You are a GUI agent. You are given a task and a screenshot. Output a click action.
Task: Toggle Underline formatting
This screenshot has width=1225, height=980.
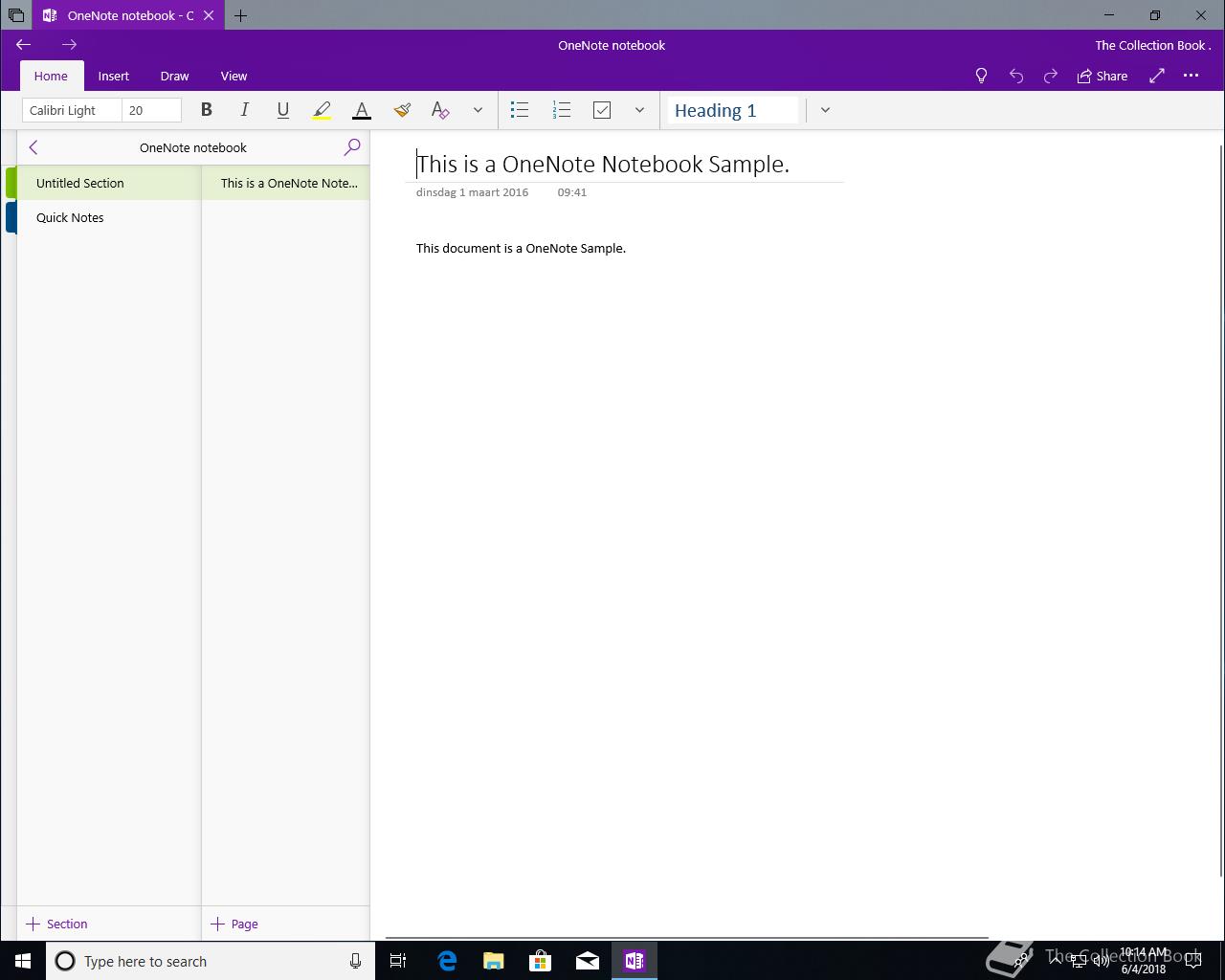coord(282,110)
